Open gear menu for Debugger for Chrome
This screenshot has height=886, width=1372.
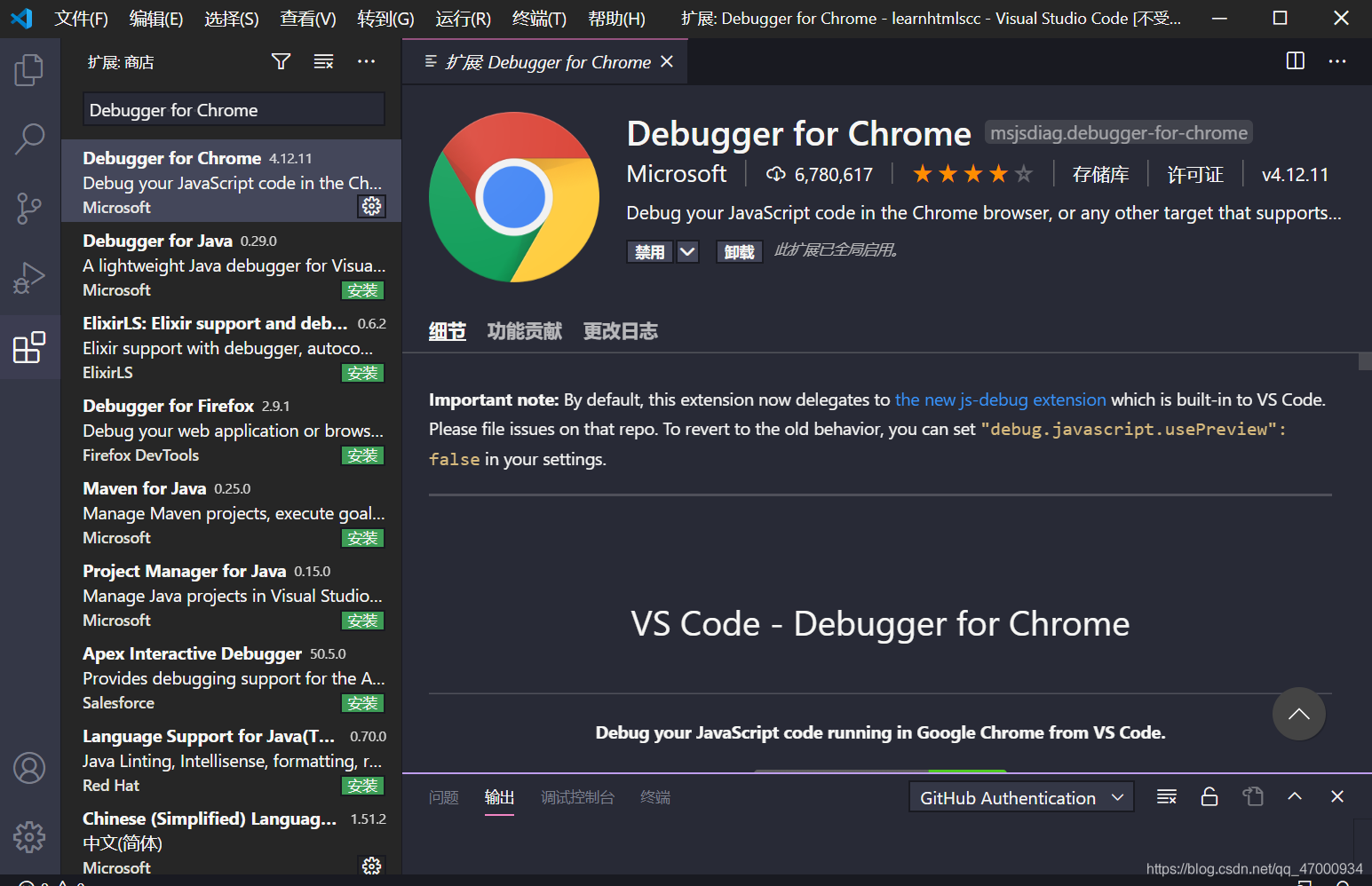click(x=371, y=206)
